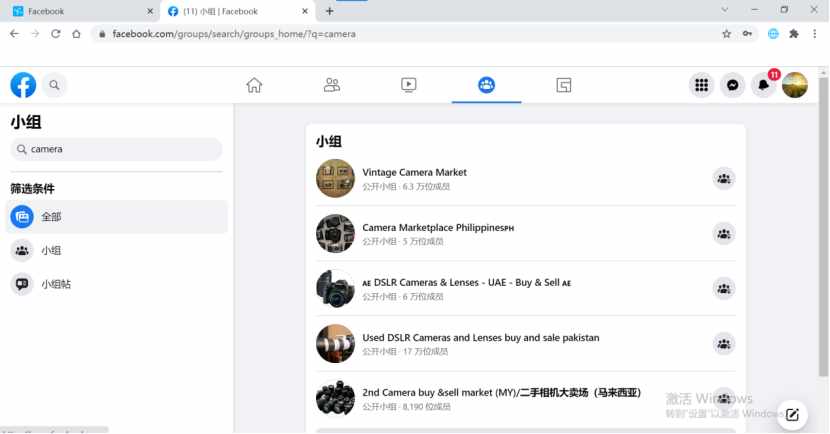
Task: Click the lock icon for site information
Action: point(102,34)
